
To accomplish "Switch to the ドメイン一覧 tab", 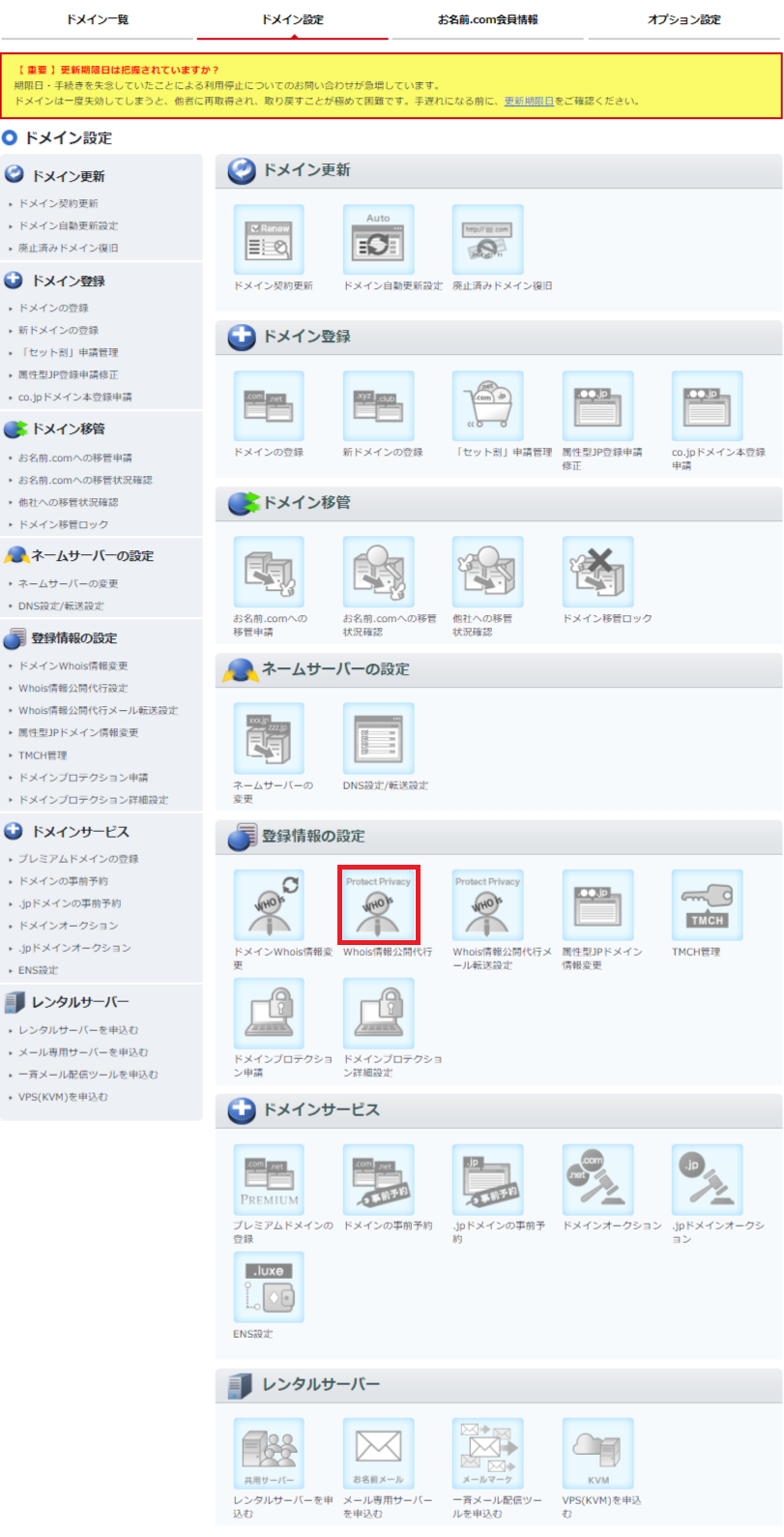I will [97, 19].
